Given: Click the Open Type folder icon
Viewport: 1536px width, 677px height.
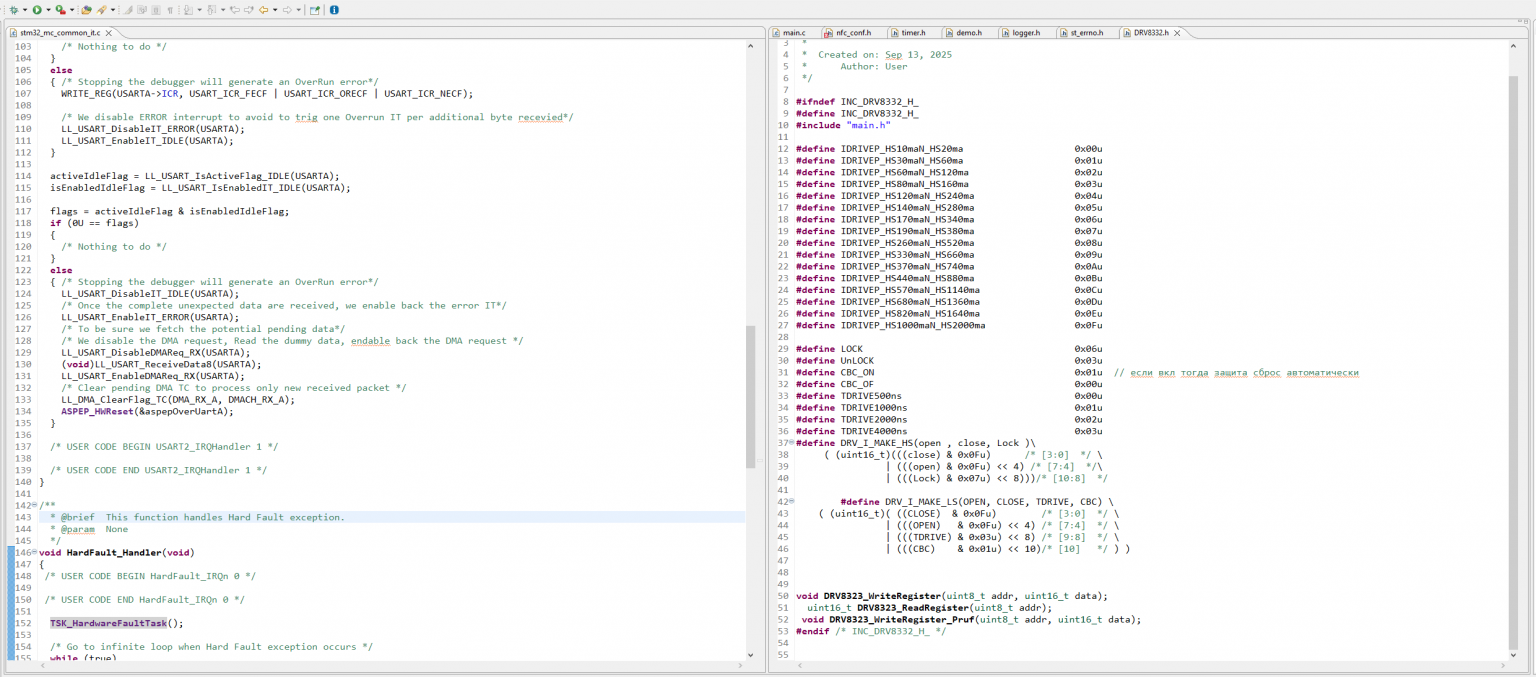Looking at the screenshot, I should pos(86,10).
